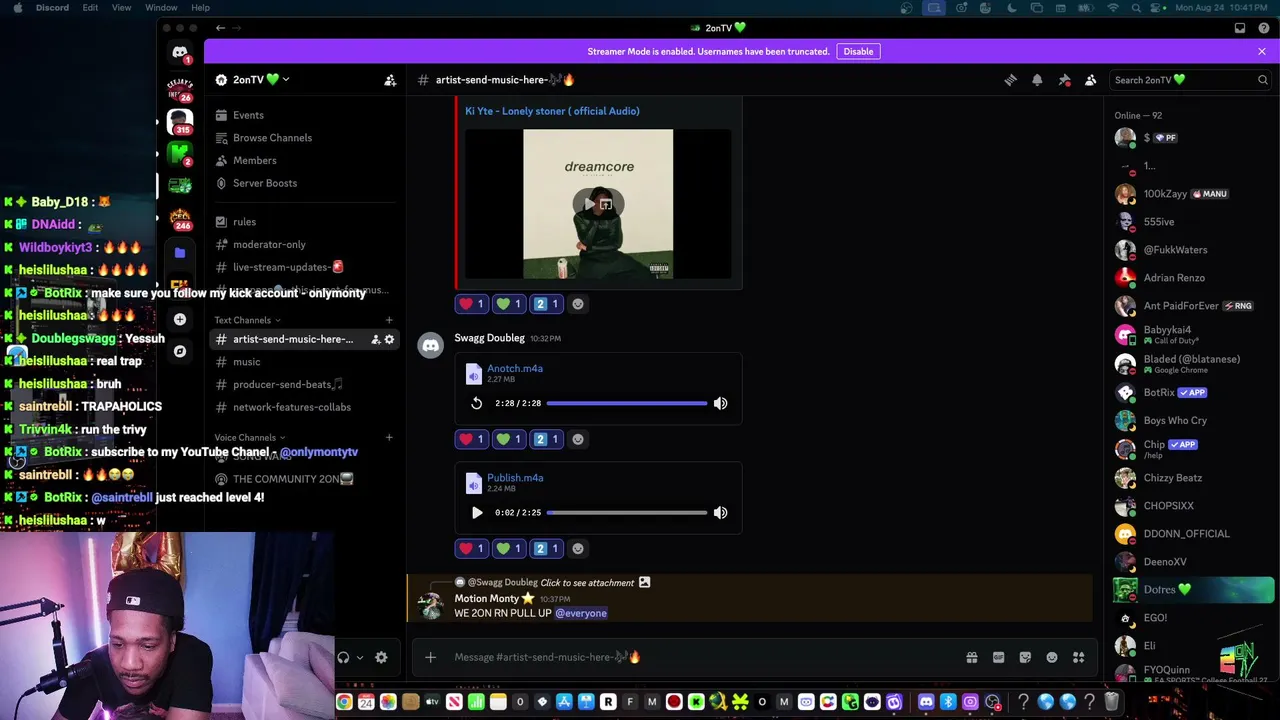Download the Publish.m4a file link
This screenshot has height=720, width=1280.
tap(515, 477)
